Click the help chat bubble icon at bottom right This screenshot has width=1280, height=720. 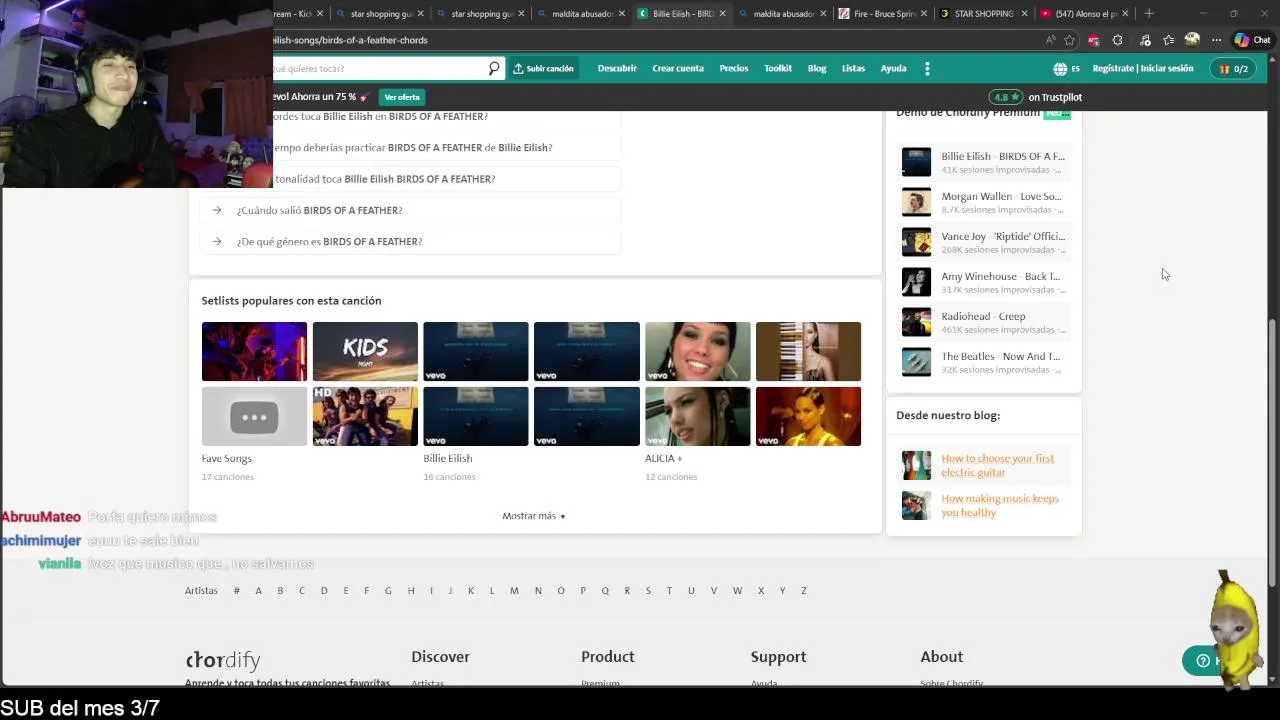point(1203,661)
